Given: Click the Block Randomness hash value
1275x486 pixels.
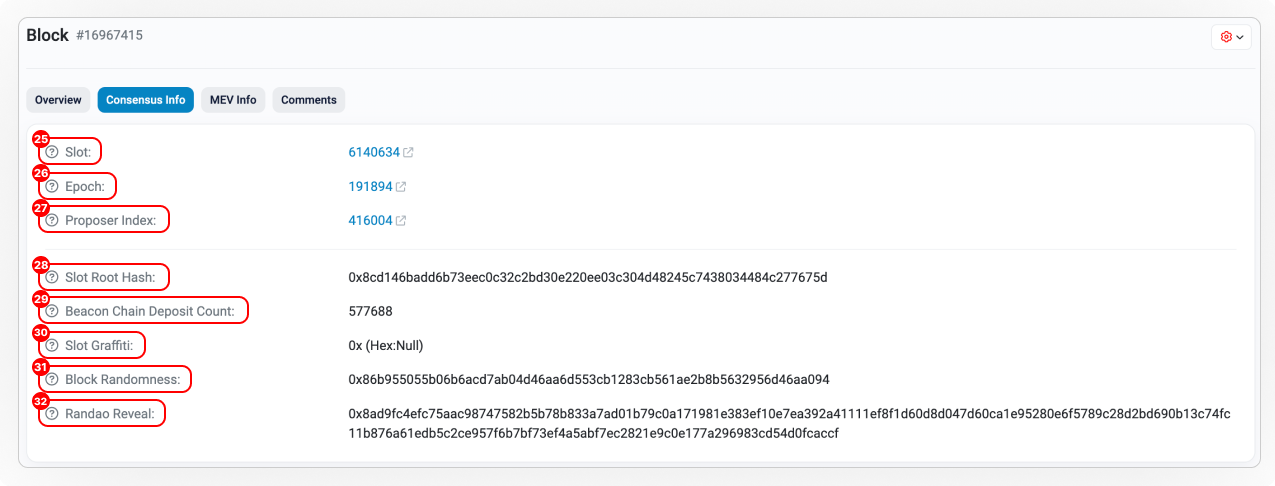Looking at the screenshot, I should coord(588,380).
